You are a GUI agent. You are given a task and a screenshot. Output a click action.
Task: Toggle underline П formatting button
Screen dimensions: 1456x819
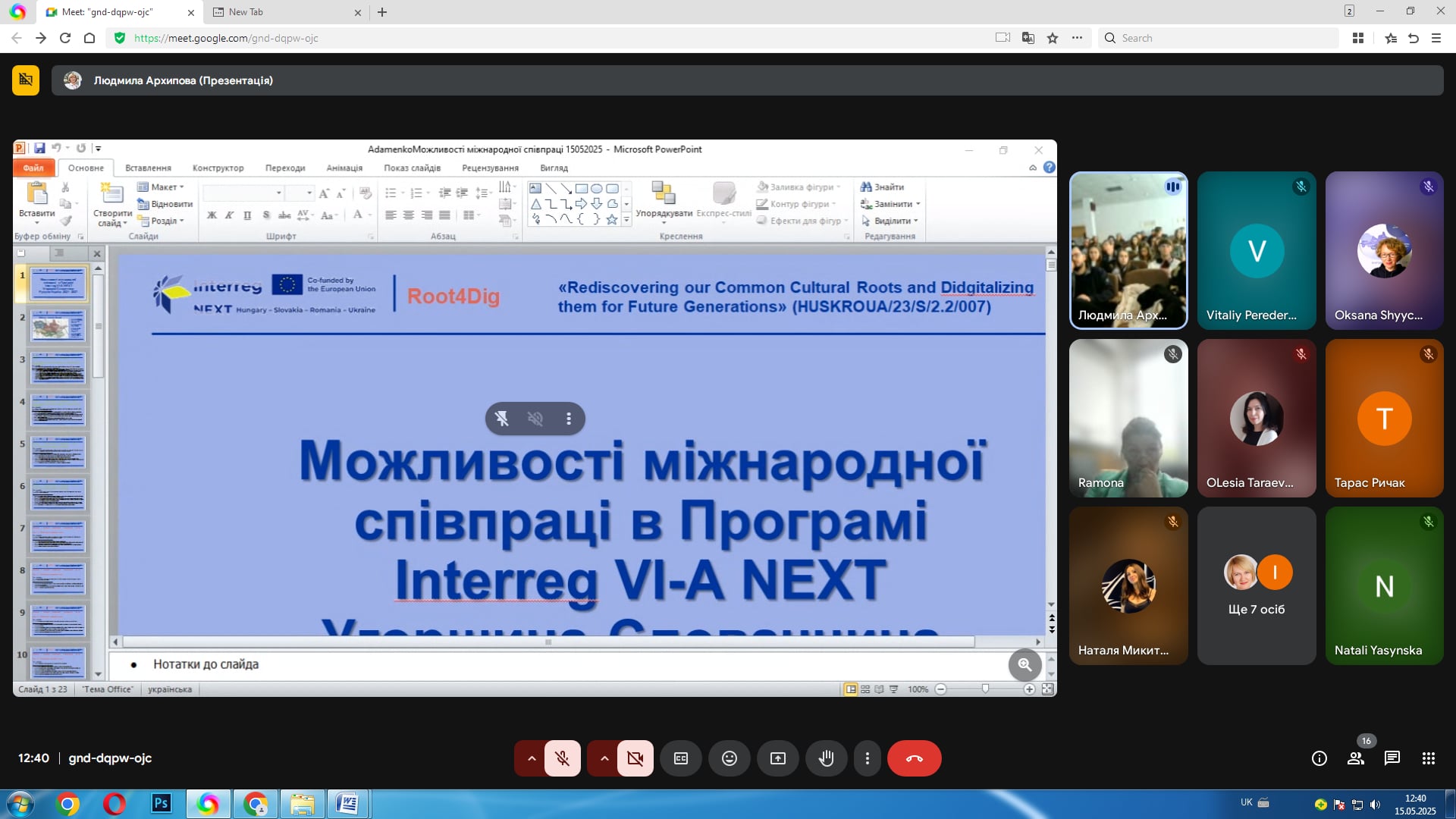(247, 215)
